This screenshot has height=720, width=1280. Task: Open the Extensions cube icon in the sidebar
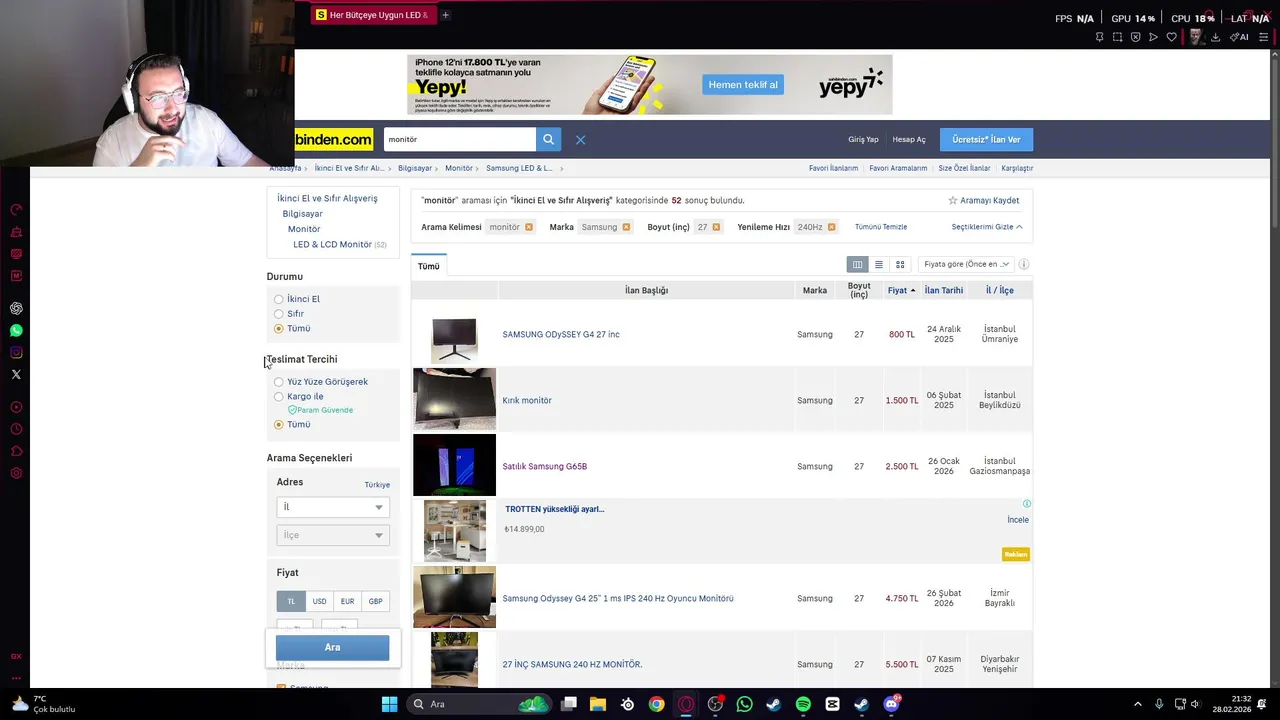tap(16, 451)
